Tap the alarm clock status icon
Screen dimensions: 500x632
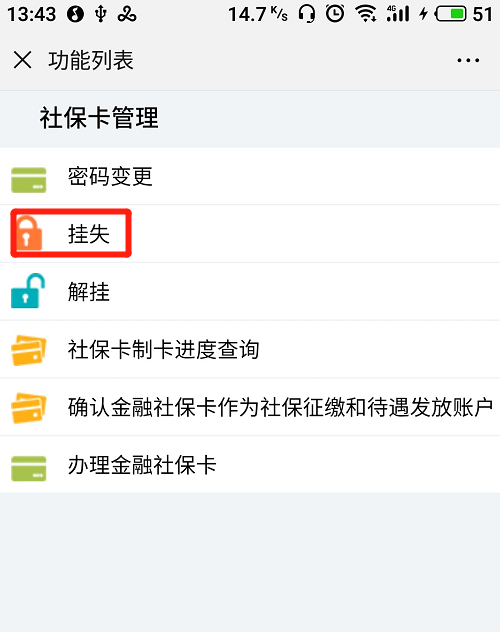tap(335, 13)
